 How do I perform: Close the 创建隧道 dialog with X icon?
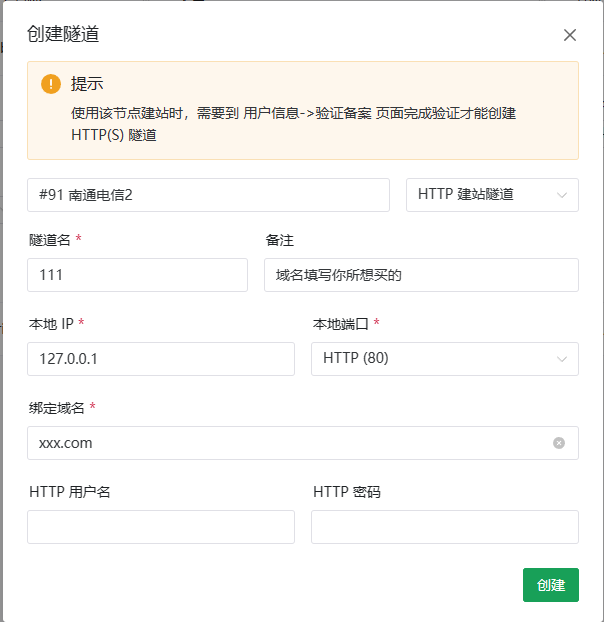pos(570,35)
